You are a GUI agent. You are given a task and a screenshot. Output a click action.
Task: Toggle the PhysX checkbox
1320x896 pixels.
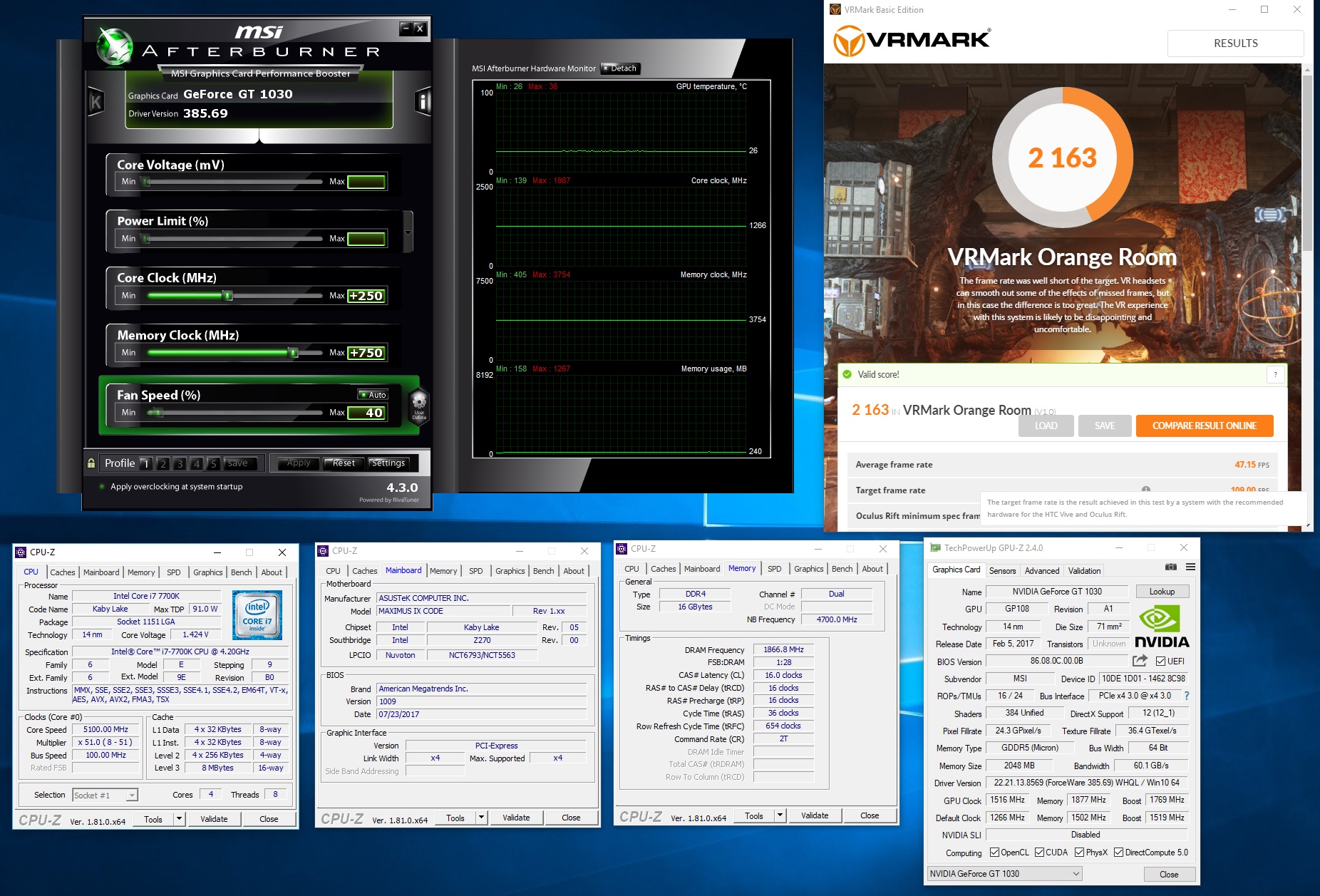1079,853
